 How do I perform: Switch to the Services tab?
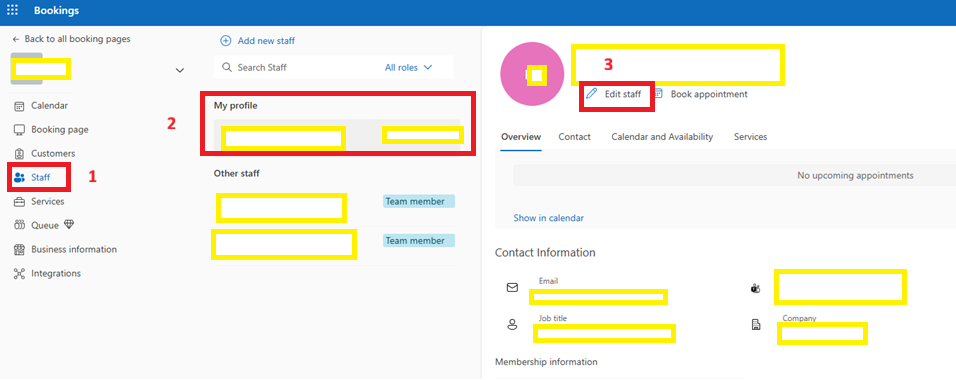tap(751, 137)
